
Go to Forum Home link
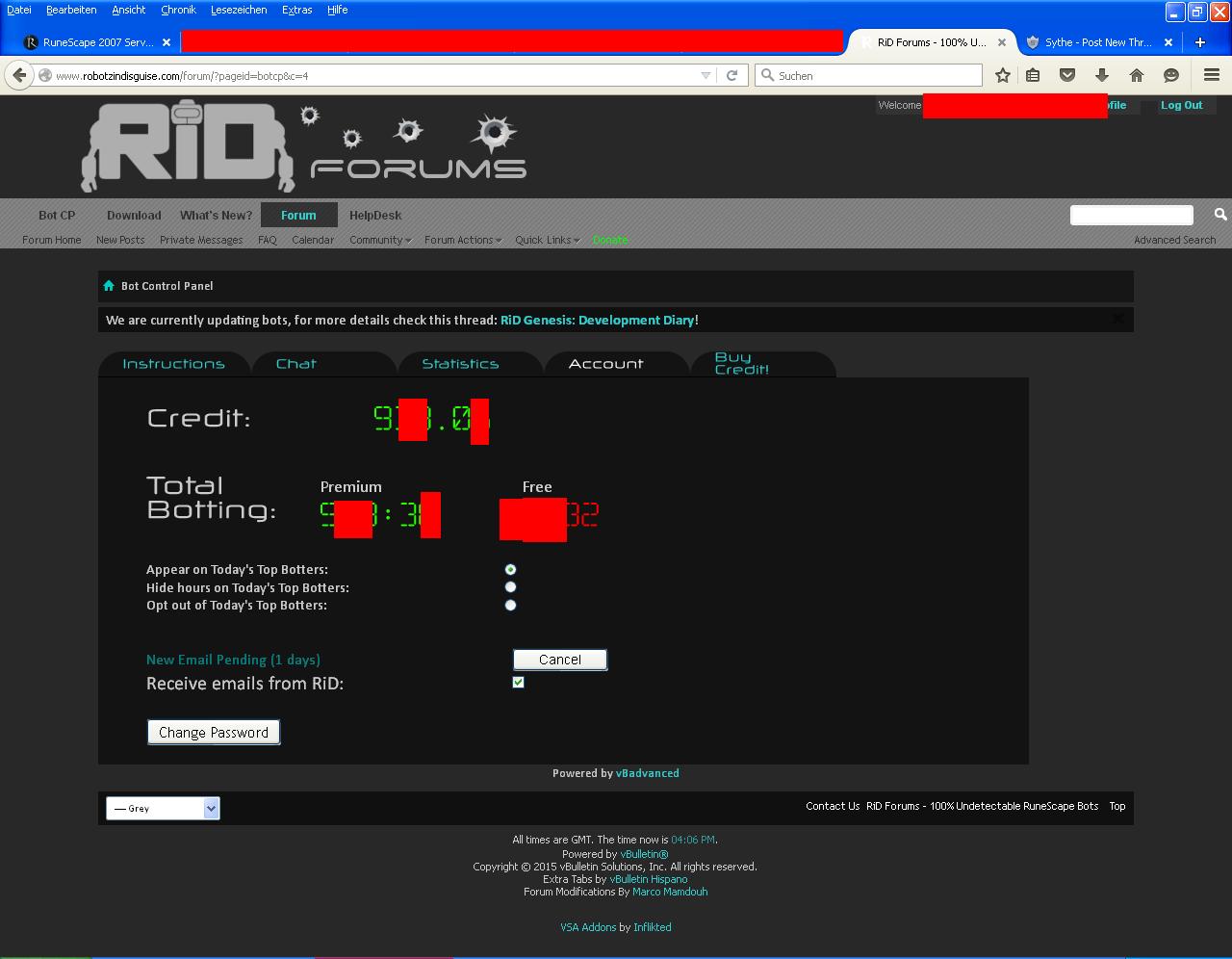tap(52, 240)
